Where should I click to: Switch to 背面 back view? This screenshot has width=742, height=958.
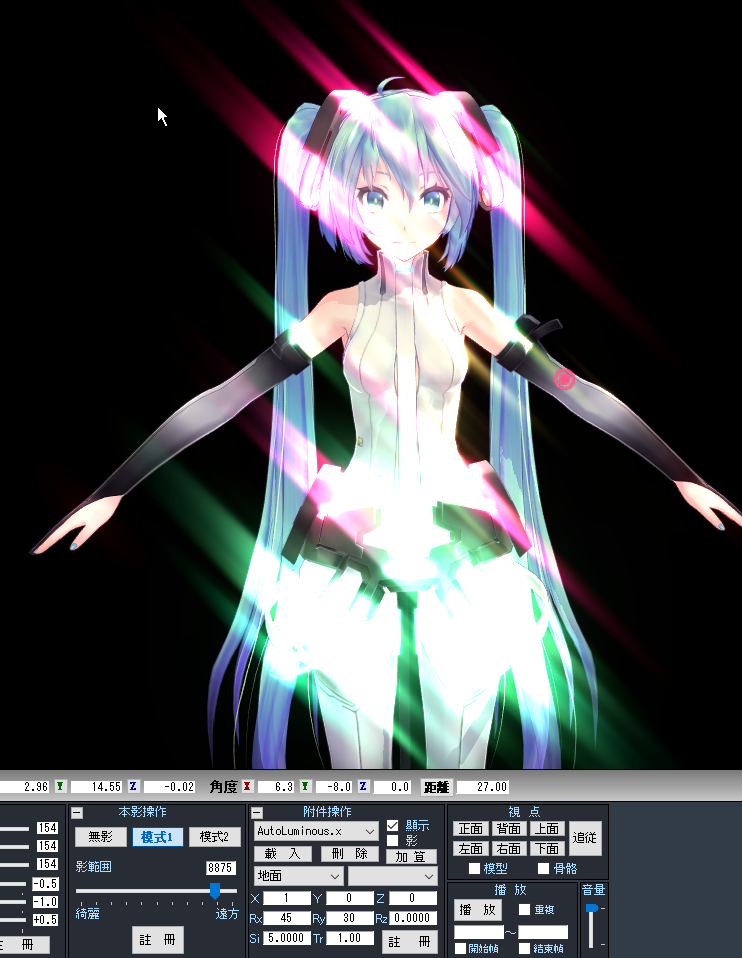509,828
